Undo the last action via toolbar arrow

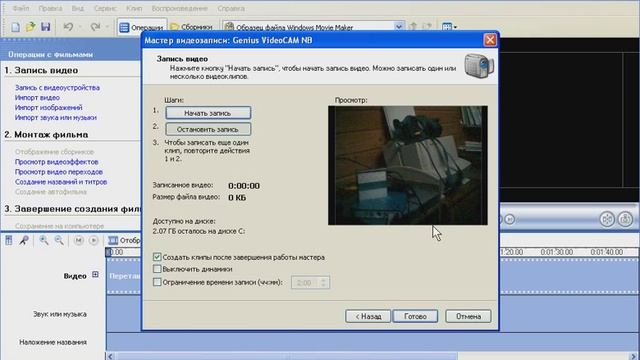coord(68,27)
